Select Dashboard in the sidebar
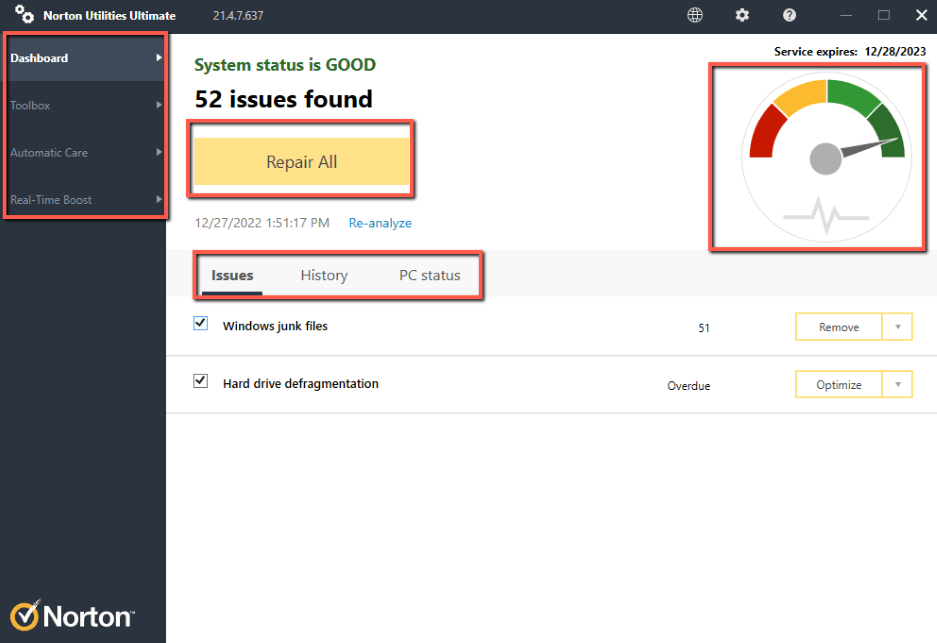The width and height of the screenshot is (937, 643). tap(83, 58)
